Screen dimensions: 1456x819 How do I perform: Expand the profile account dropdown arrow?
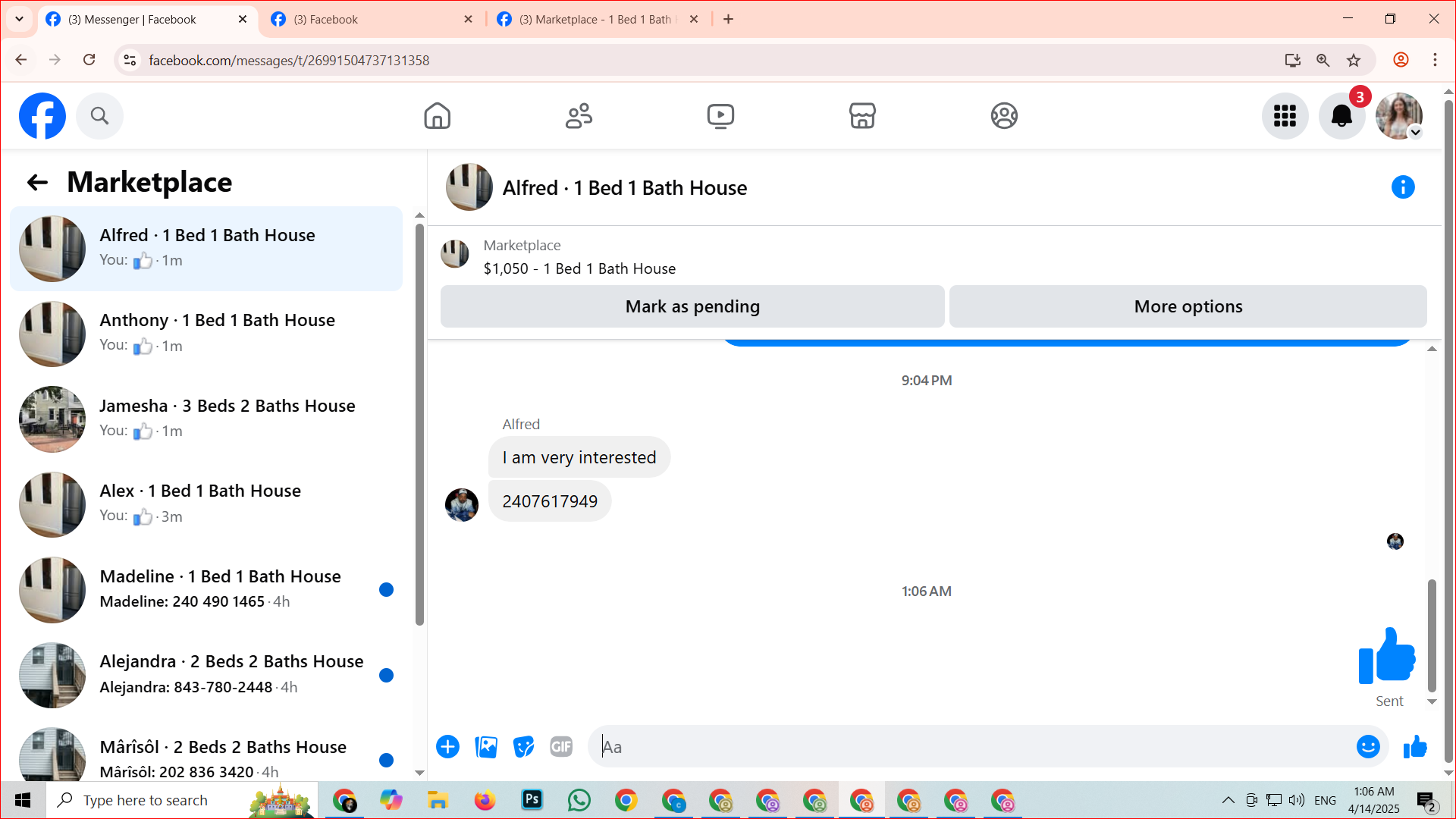[1415, 133]
